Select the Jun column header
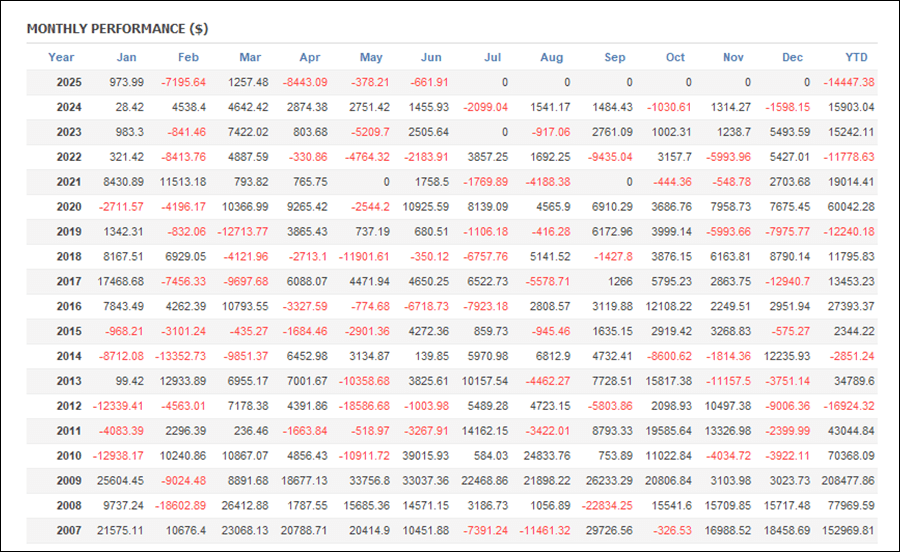 tap(431, 57)
